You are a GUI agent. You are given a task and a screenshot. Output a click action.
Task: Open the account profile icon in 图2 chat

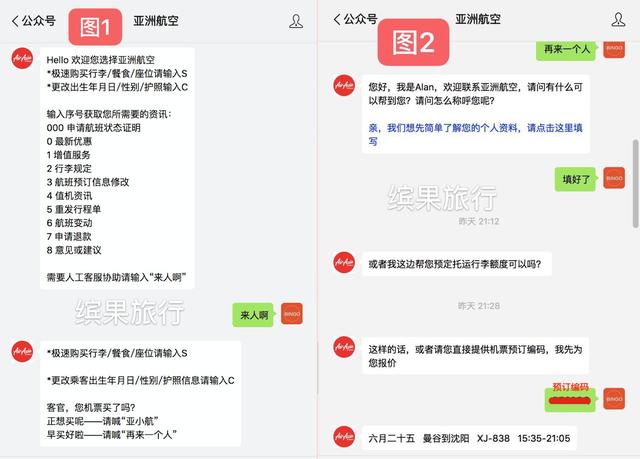tap(618, 19)
